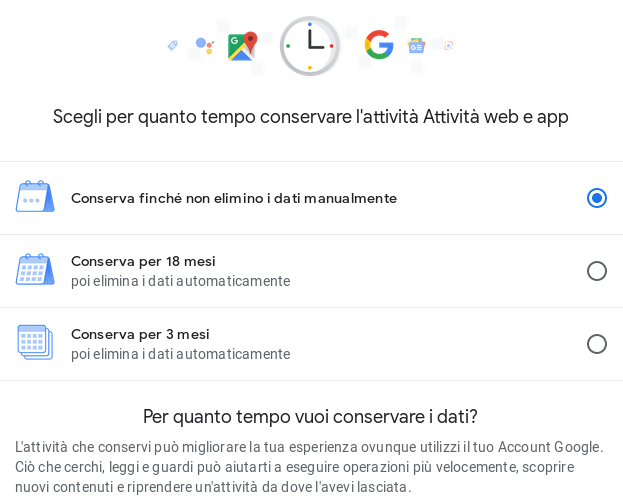Click the 'Conserva per 18 mesi' label
Screen dimensions: 623x504
coord(143,261)
